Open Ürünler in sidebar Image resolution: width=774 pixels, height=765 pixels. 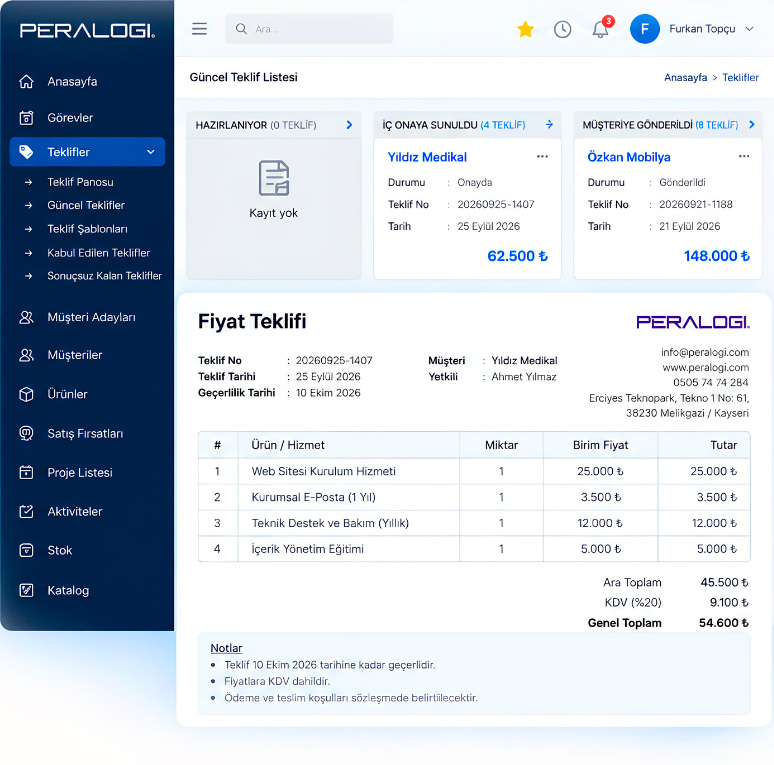(67, 394)
